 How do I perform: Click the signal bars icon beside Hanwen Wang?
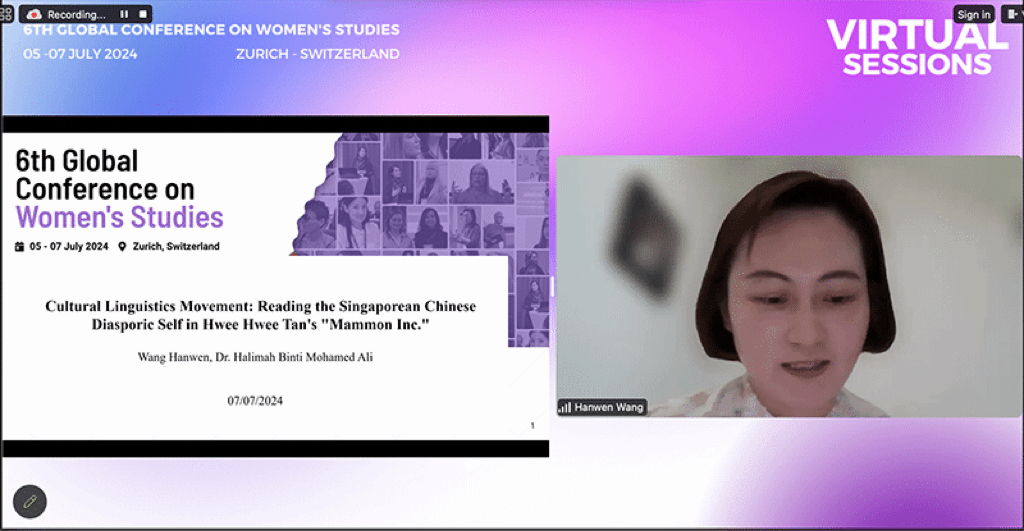(565, 407)
